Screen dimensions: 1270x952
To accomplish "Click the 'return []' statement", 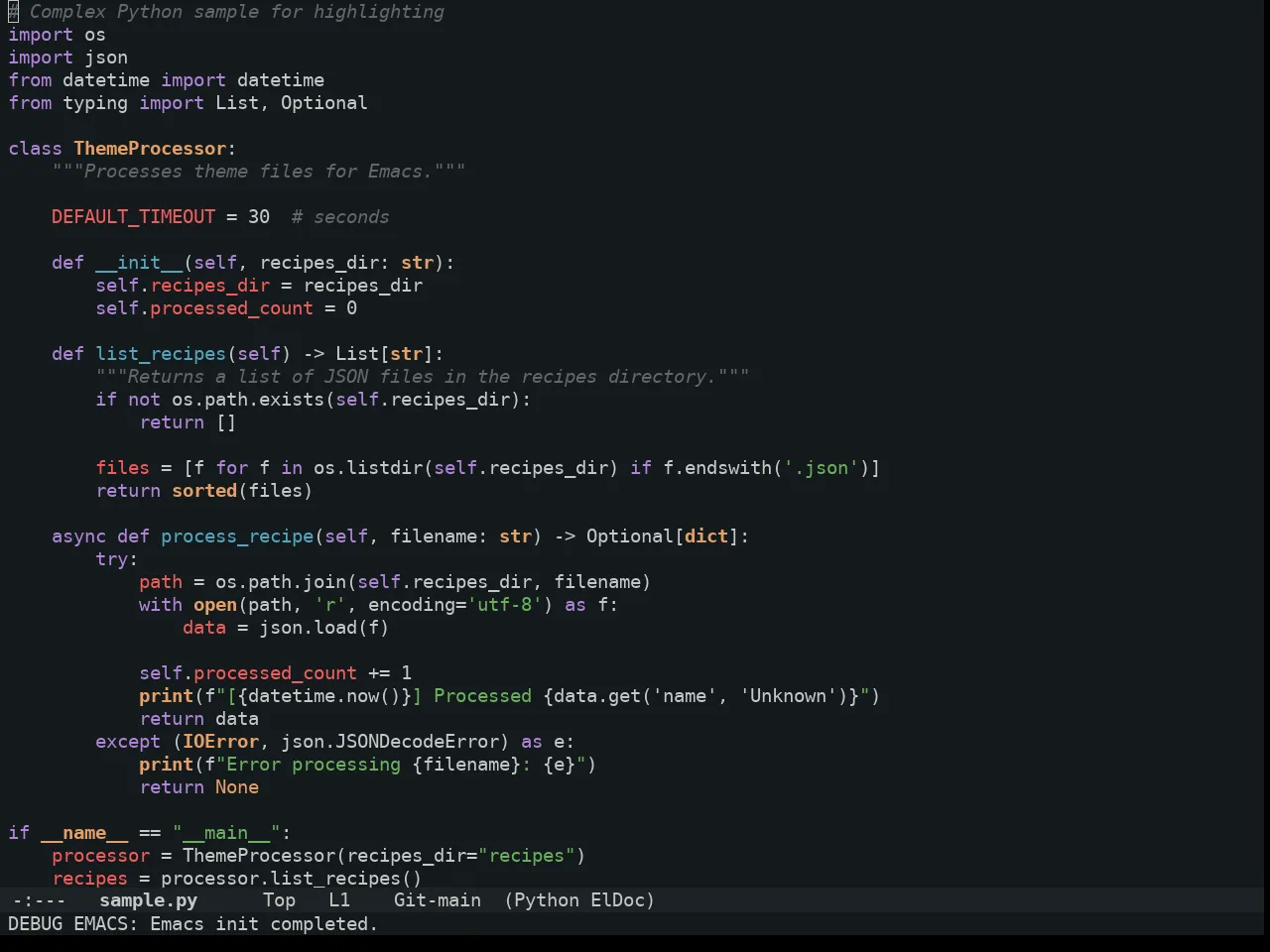I will coord(188,422).
